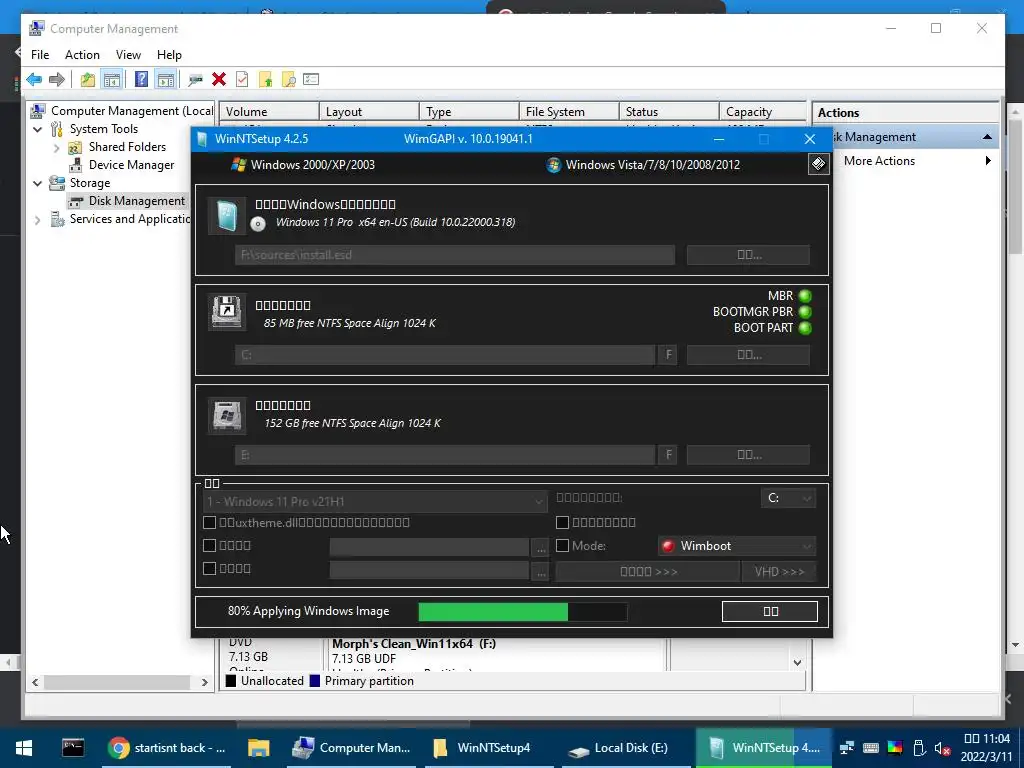Click the floppy boot drive icon in WinNTSetup
1024x768 pixels.
coord(227,312)
